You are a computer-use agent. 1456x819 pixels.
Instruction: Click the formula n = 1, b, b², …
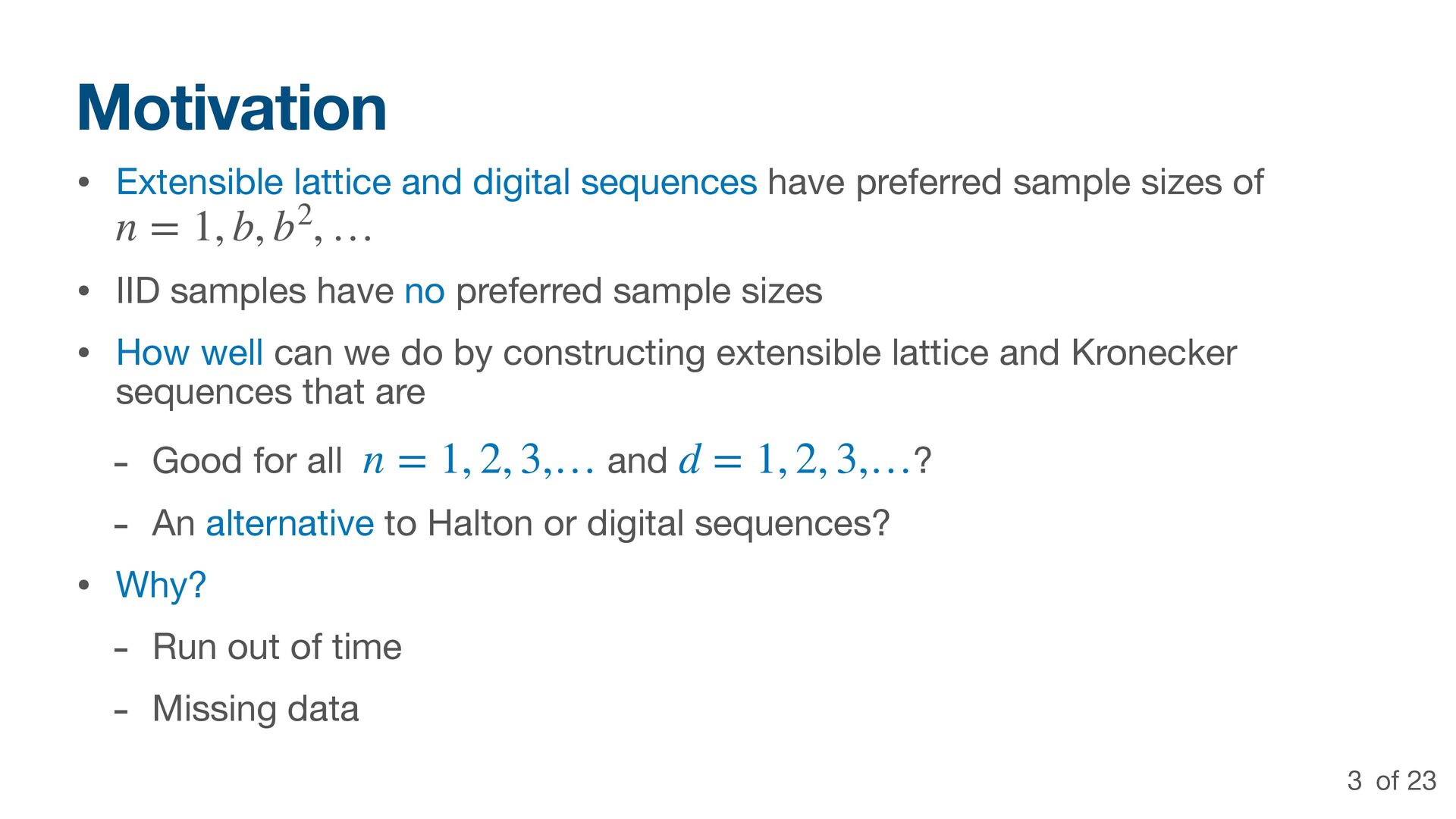tap(243, 225)
